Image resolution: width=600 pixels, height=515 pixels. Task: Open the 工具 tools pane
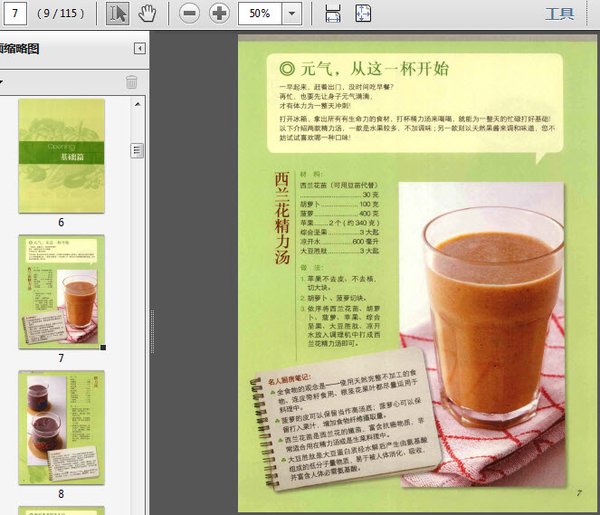pyautogui.click(x=558, y=14)
